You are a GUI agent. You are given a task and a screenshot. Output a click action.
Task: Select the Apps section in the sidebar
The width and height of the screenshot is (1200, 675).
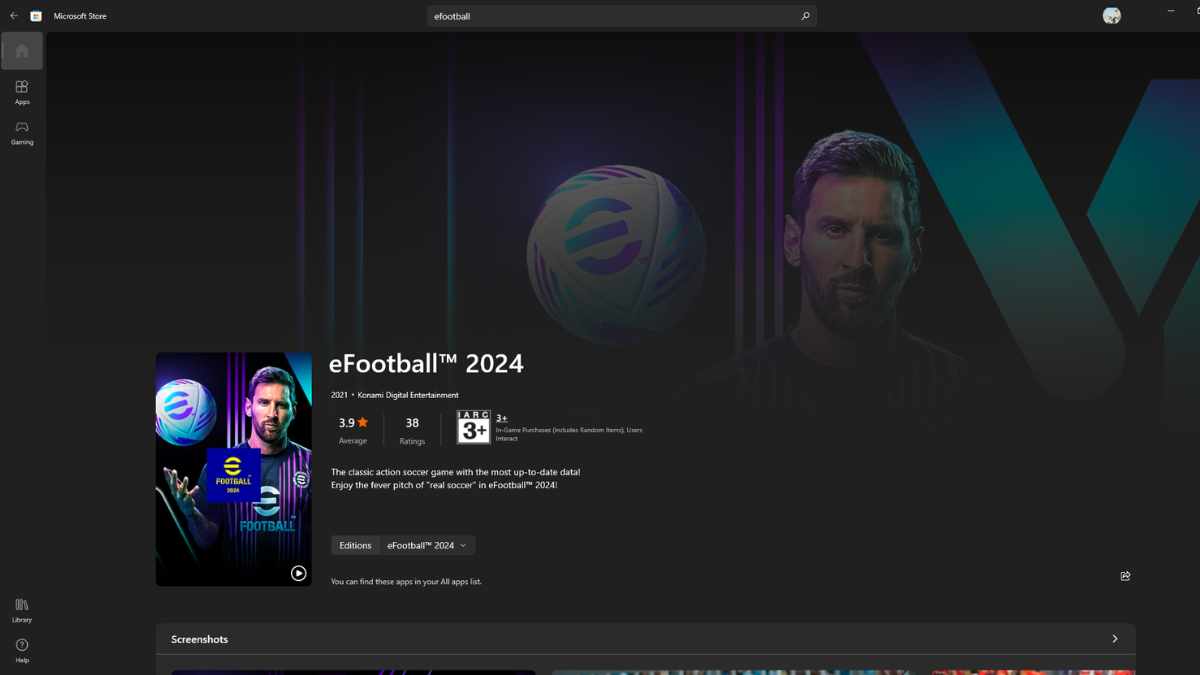click(21, 92)
